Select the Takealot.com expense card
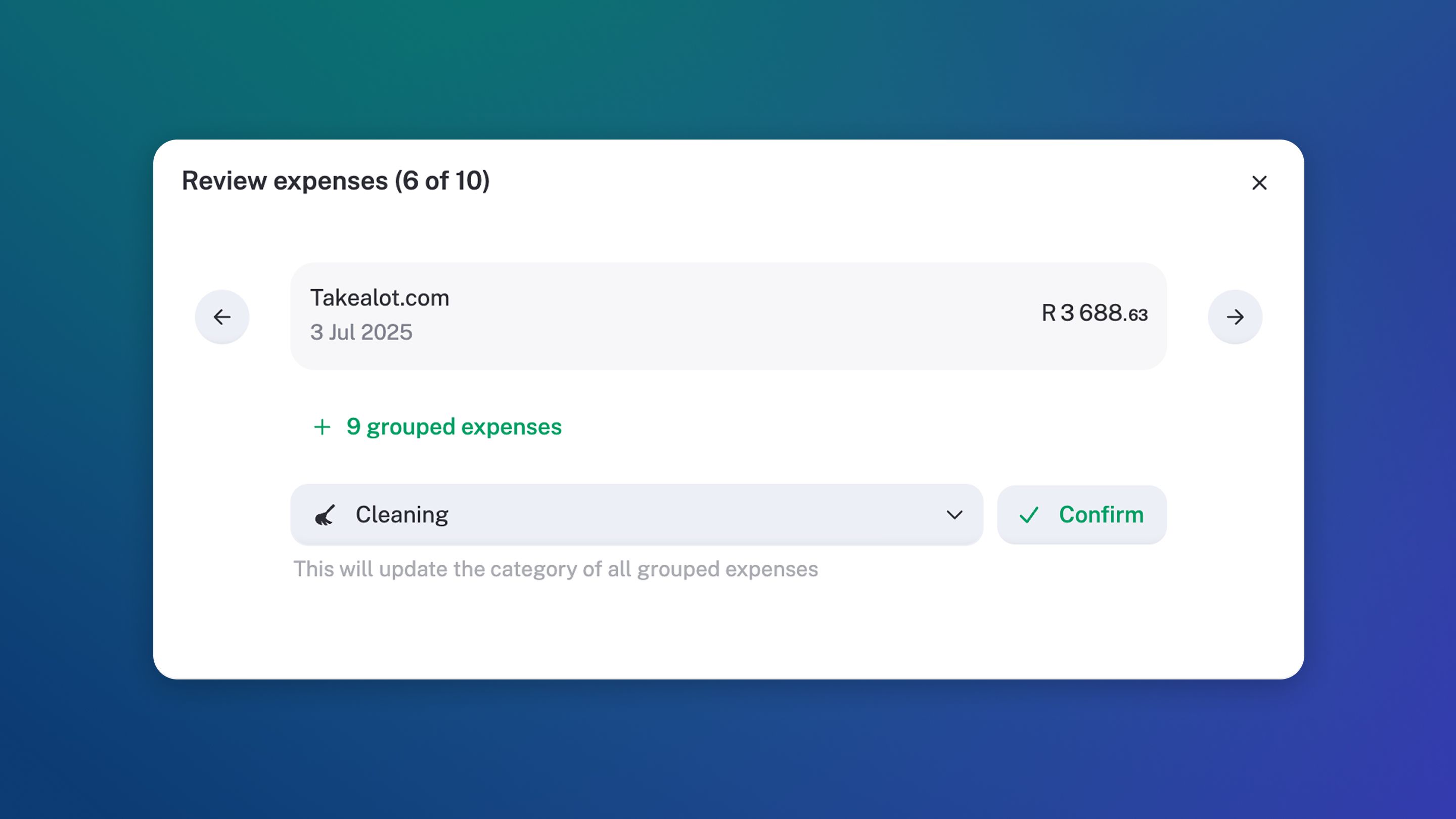Viewport: 1456px width, 819px height. (729, 316)
